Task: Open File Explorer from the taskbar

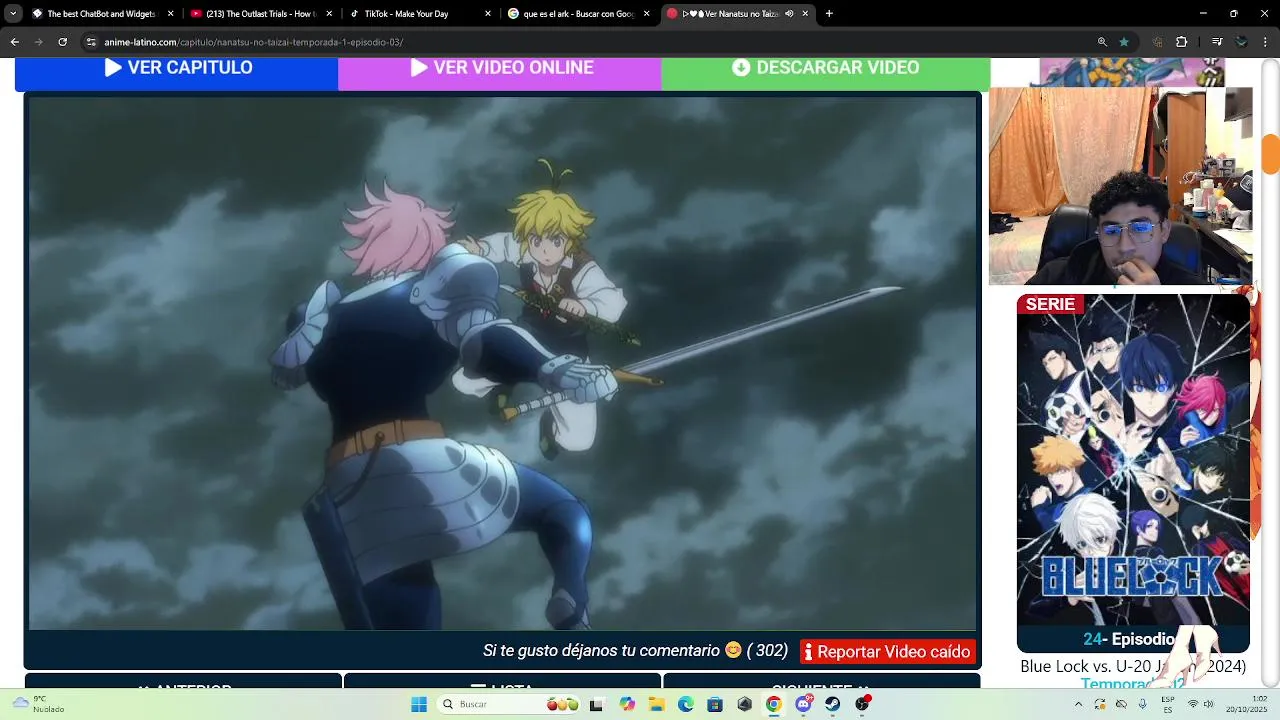Action: tap(657, 704)
